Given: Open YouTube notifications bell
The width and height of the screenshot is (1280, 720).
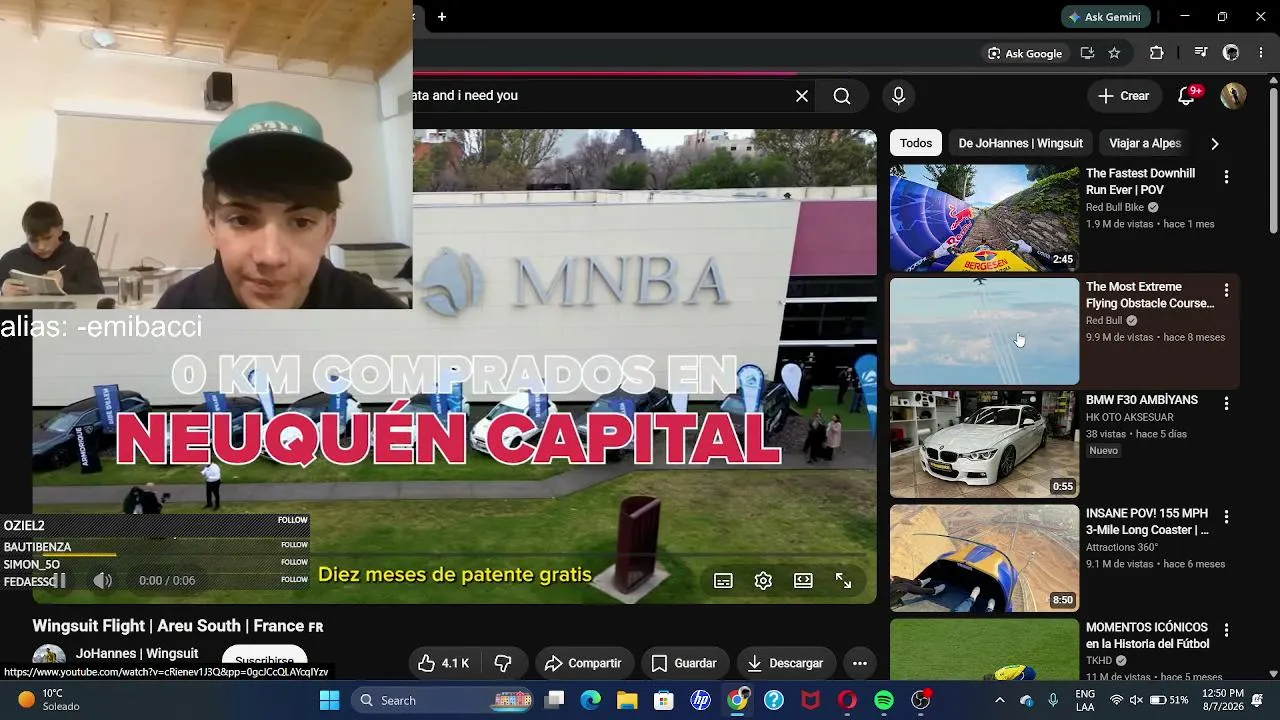Looking at the screenshot, I should tap(1187, 96).
